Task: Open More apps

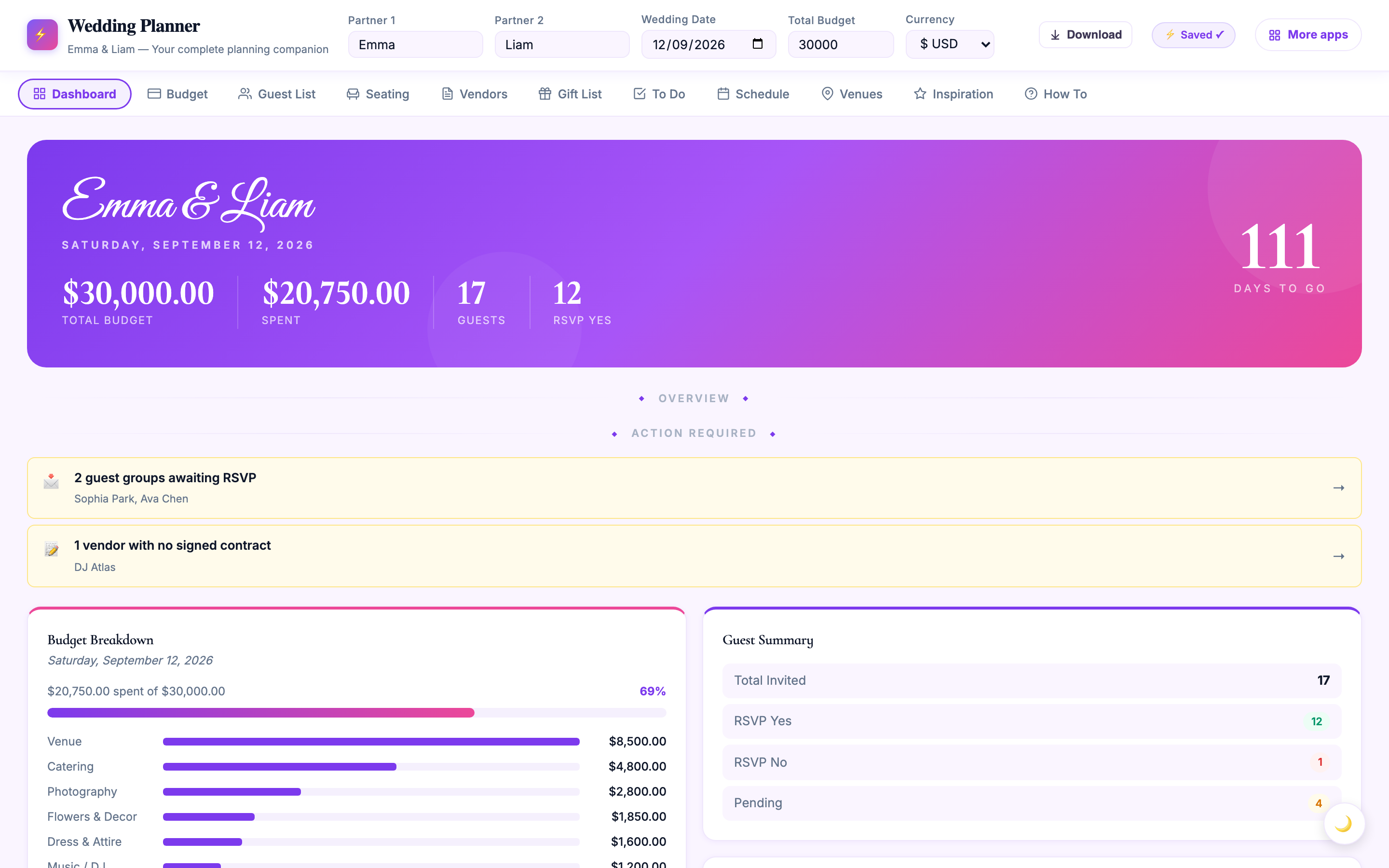Action: (1308, 35)
